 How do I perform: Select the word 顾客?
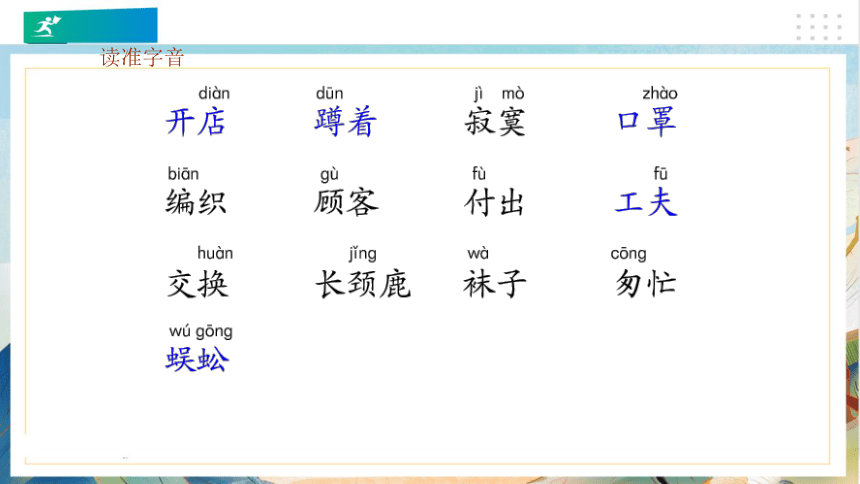346,202
